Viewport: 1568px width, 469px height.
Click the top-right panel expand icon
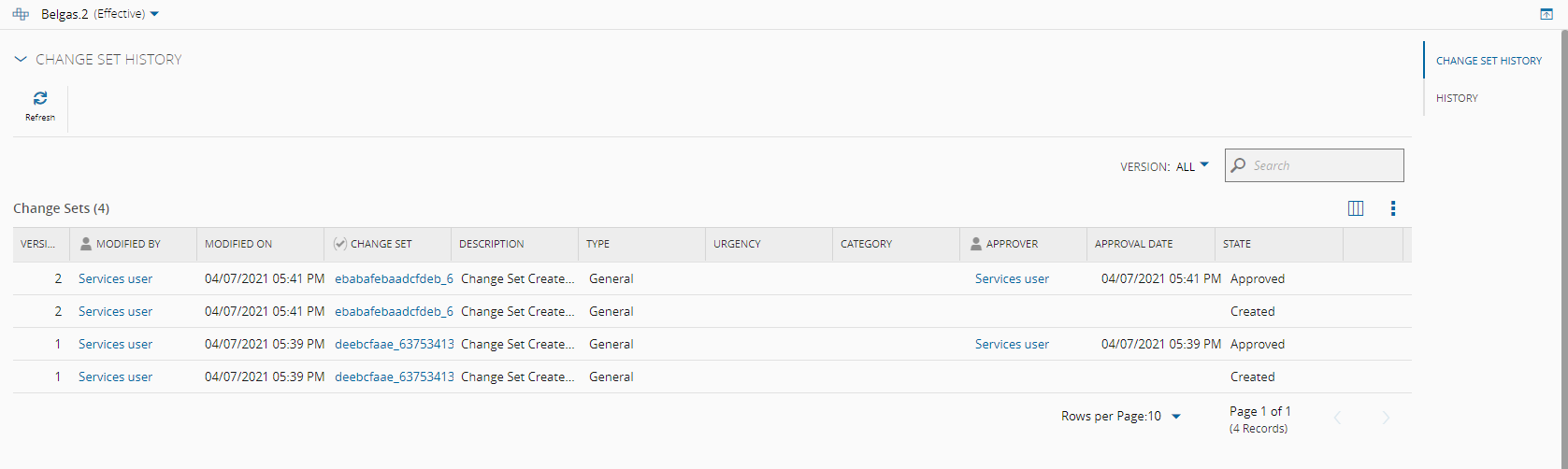tap(1546, 14)
